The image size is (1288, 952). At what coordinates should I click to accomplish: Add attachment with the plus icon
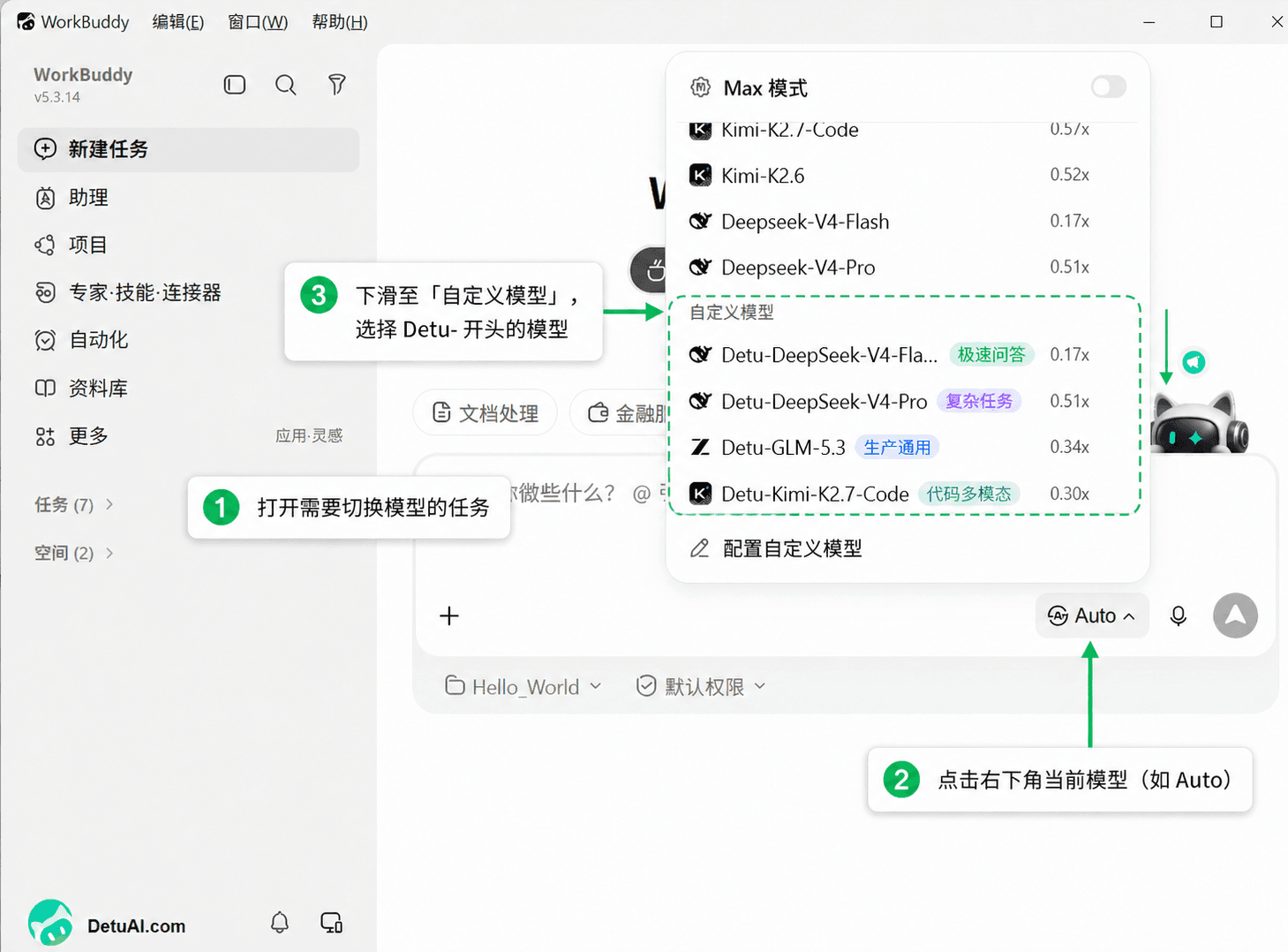449,616
